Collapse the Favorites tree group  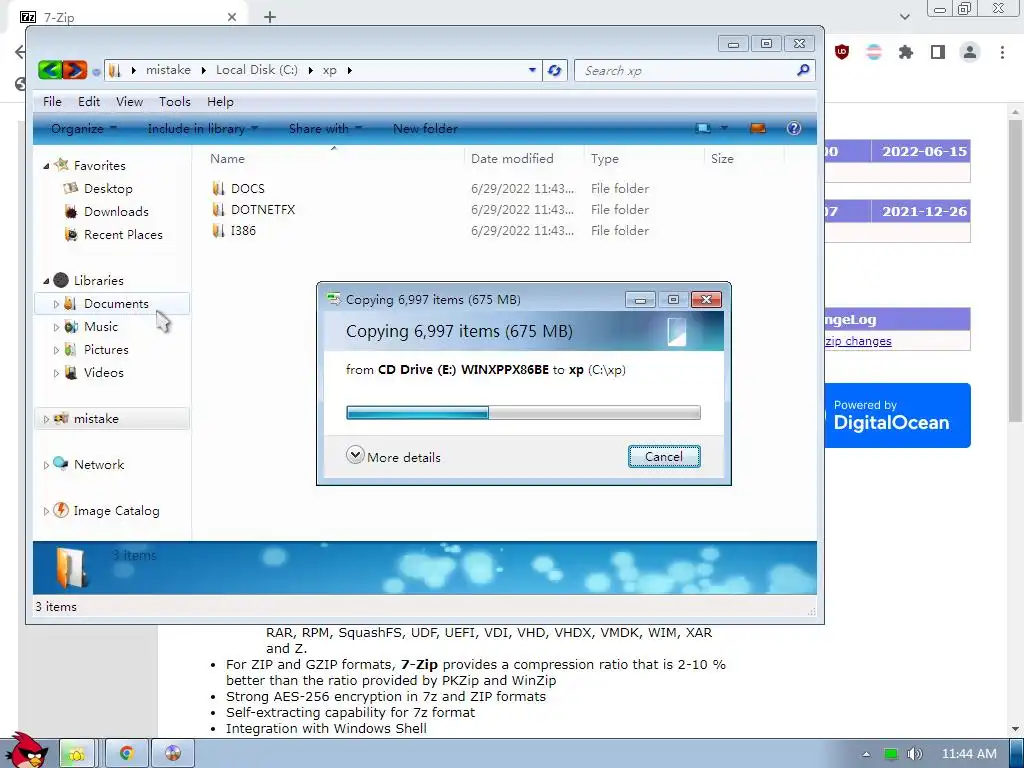coord(46,166)
